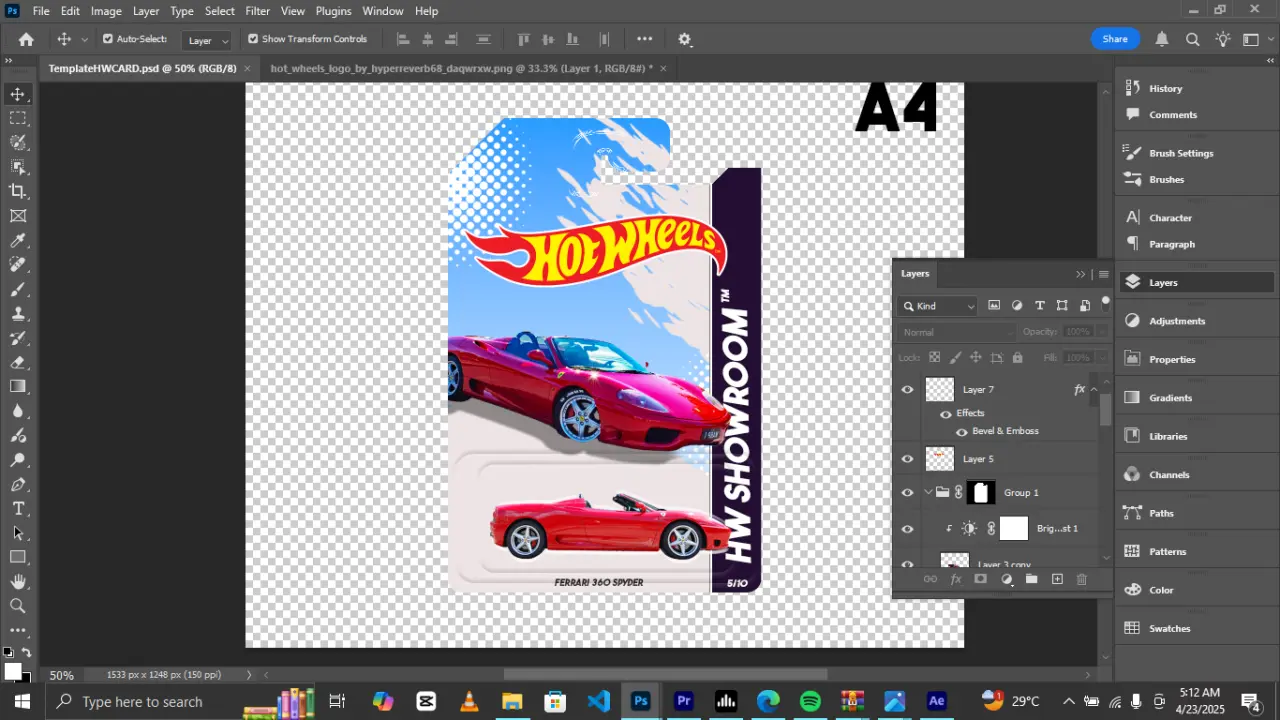This screenshot has width=1280, height=720.
Task: Swap foreground and background colors
Action: click(x=26, y=653)
